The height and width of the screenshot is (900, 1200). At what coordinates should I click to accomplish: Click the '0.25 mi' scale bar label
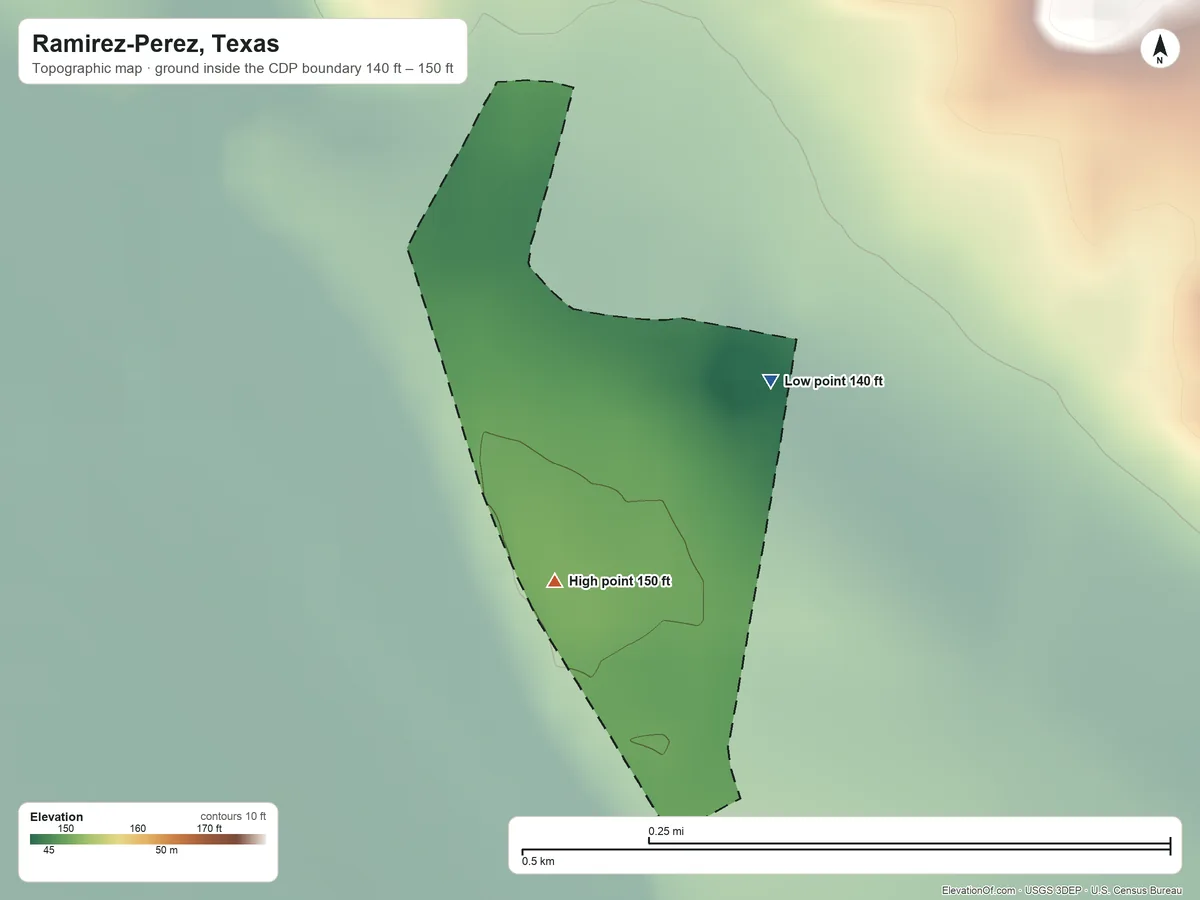click(666, 831)
